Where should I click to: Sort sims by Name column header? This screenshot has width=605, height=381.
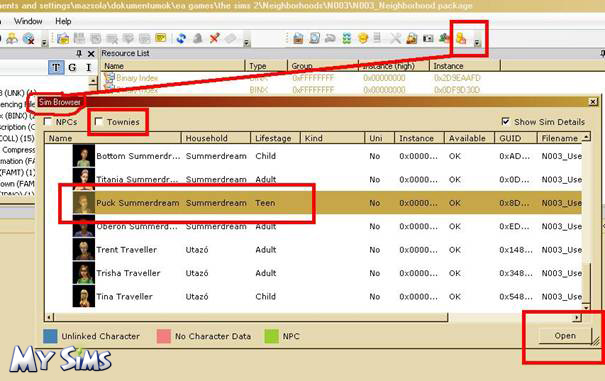point(113,138)
